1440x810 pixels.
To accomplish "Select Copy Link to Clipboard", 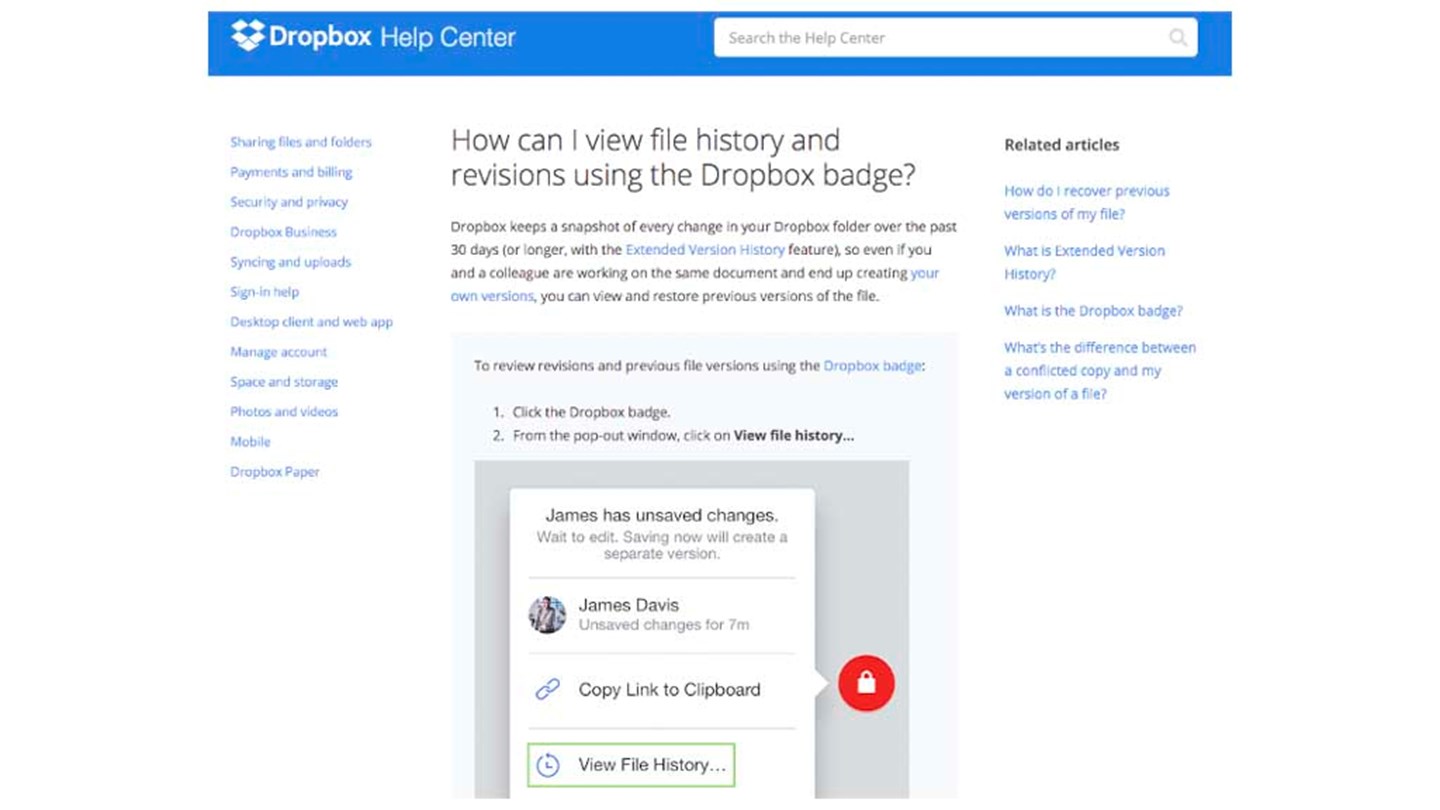I will pos(669,689).
